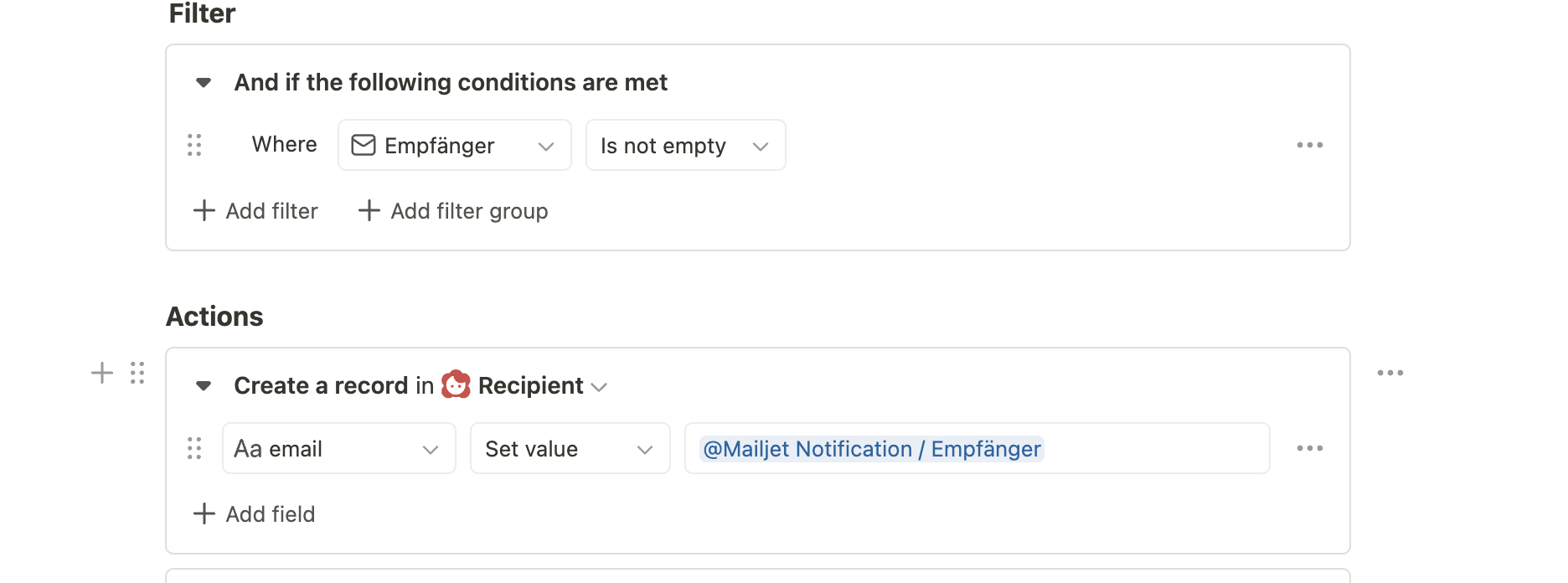Image resolution: width=1568 pixels, height=583 pixels.
Task: Collapse the Create a record action triangle
Action: click(x=203, y=386)
